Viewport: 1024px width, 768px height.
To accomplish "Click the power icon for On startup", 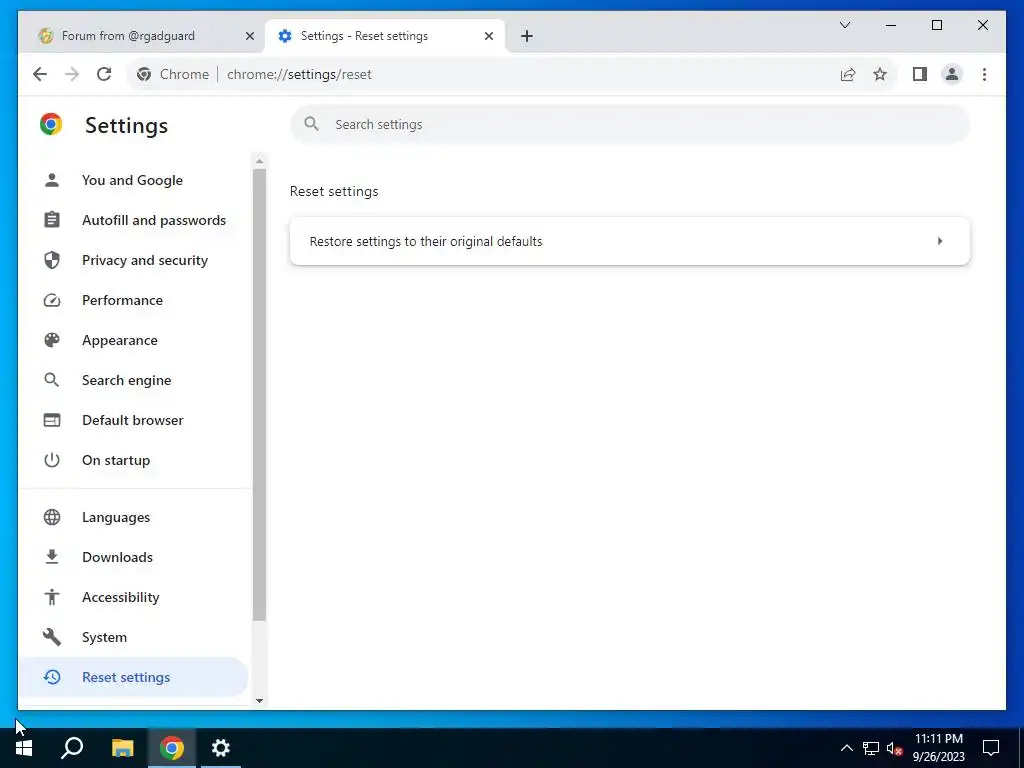I will click(x=52, y=460).
